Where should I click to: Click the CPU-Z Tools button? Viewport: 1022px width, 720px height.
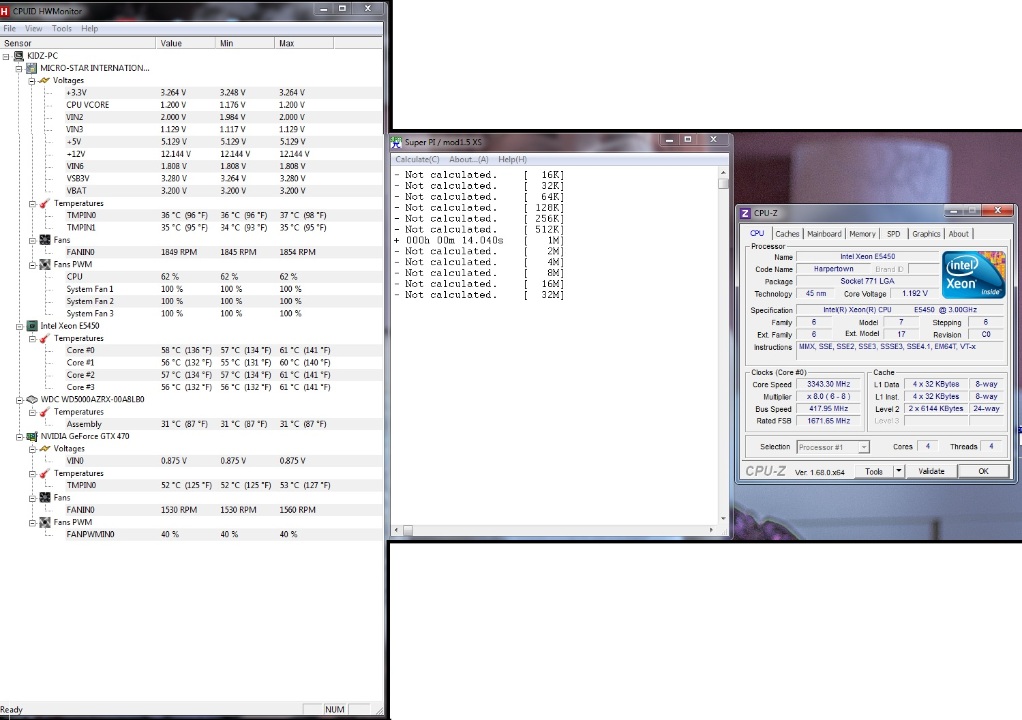pos(873,471)
